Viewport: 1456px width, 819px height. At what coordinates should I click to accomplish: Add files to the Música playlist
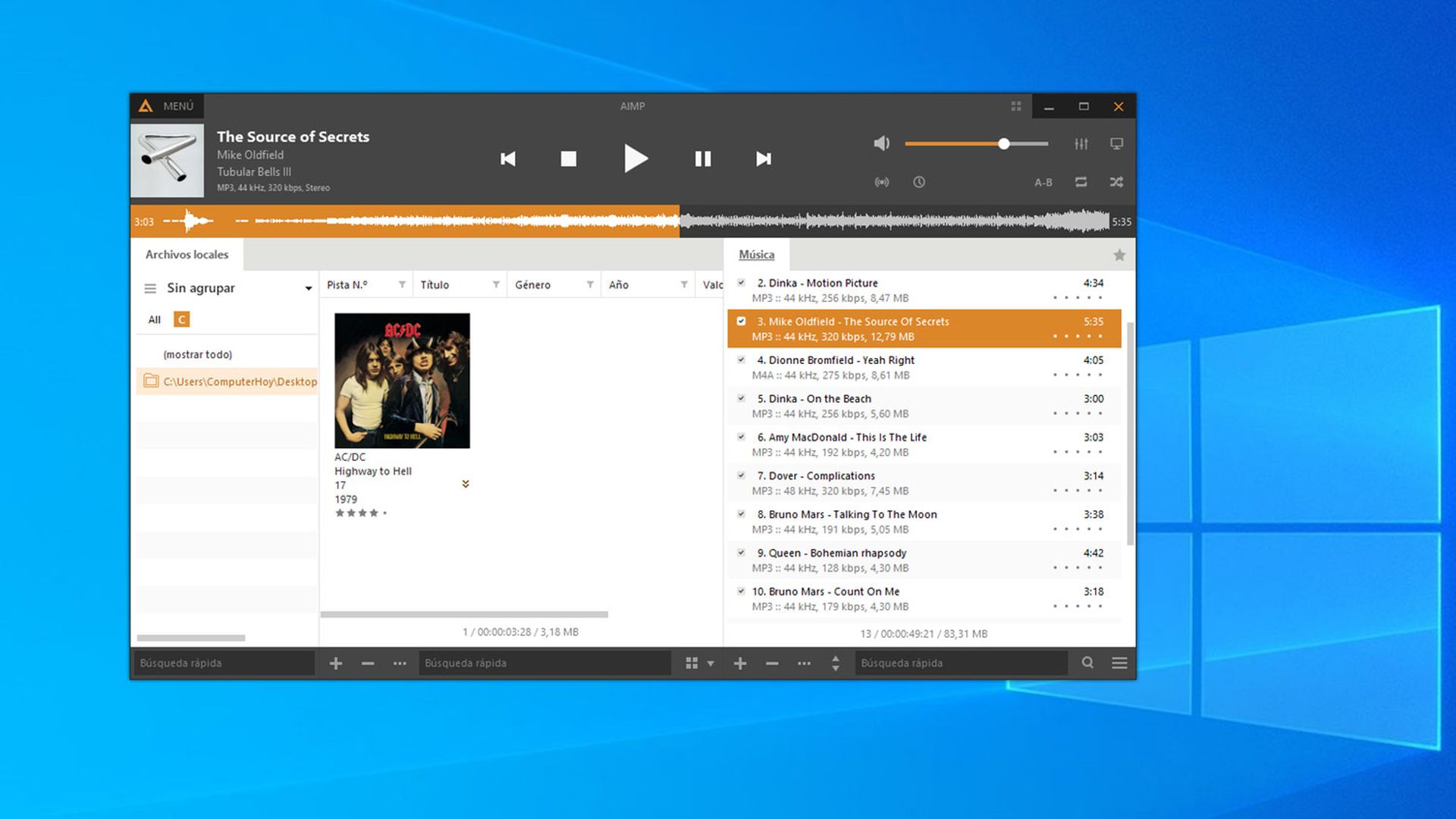[739, 663]
